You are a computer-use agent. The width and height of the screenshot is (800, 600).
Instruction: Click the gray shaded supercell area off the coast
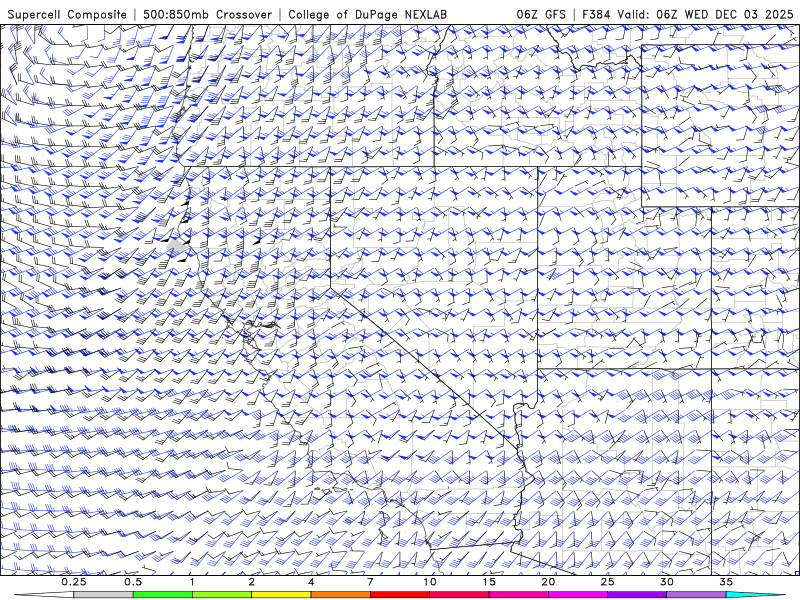[x=177, y=248]
